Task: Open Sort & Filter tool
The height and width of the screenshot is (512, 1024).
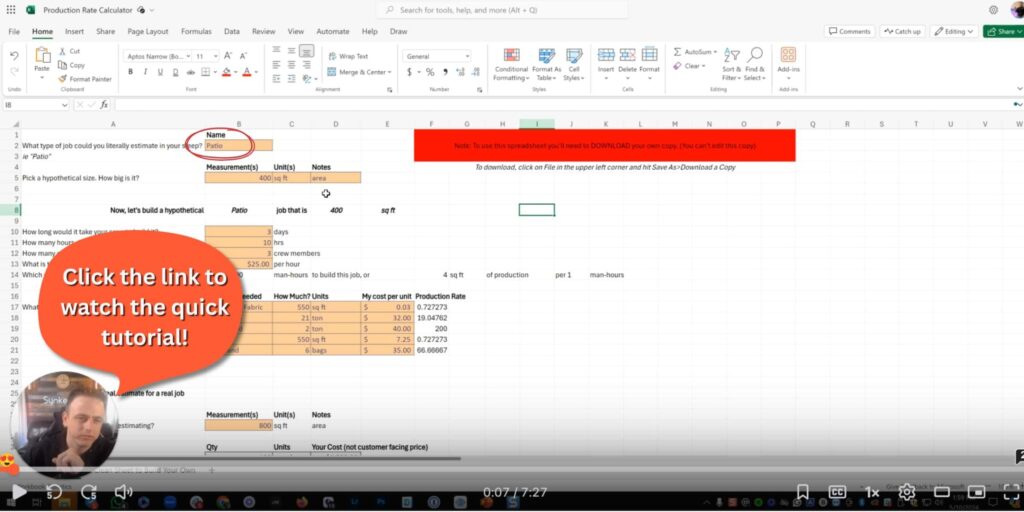Action: [x=730, y=63]
